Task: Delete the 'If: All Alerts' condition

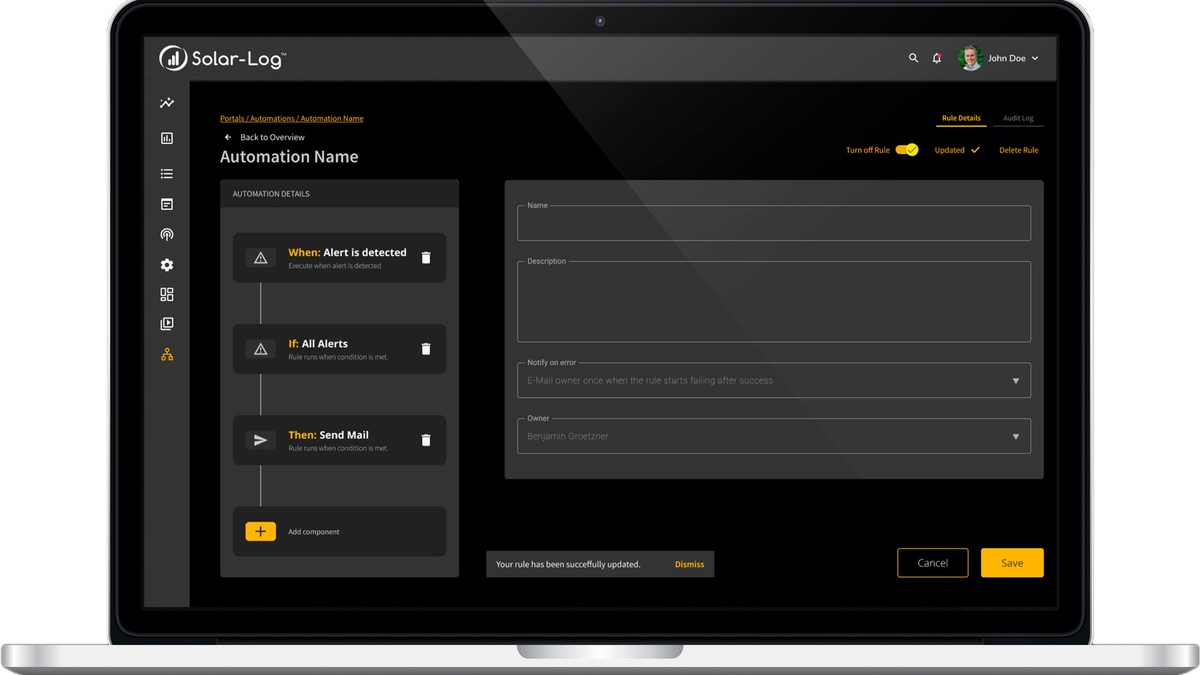Action: point(426,349)
